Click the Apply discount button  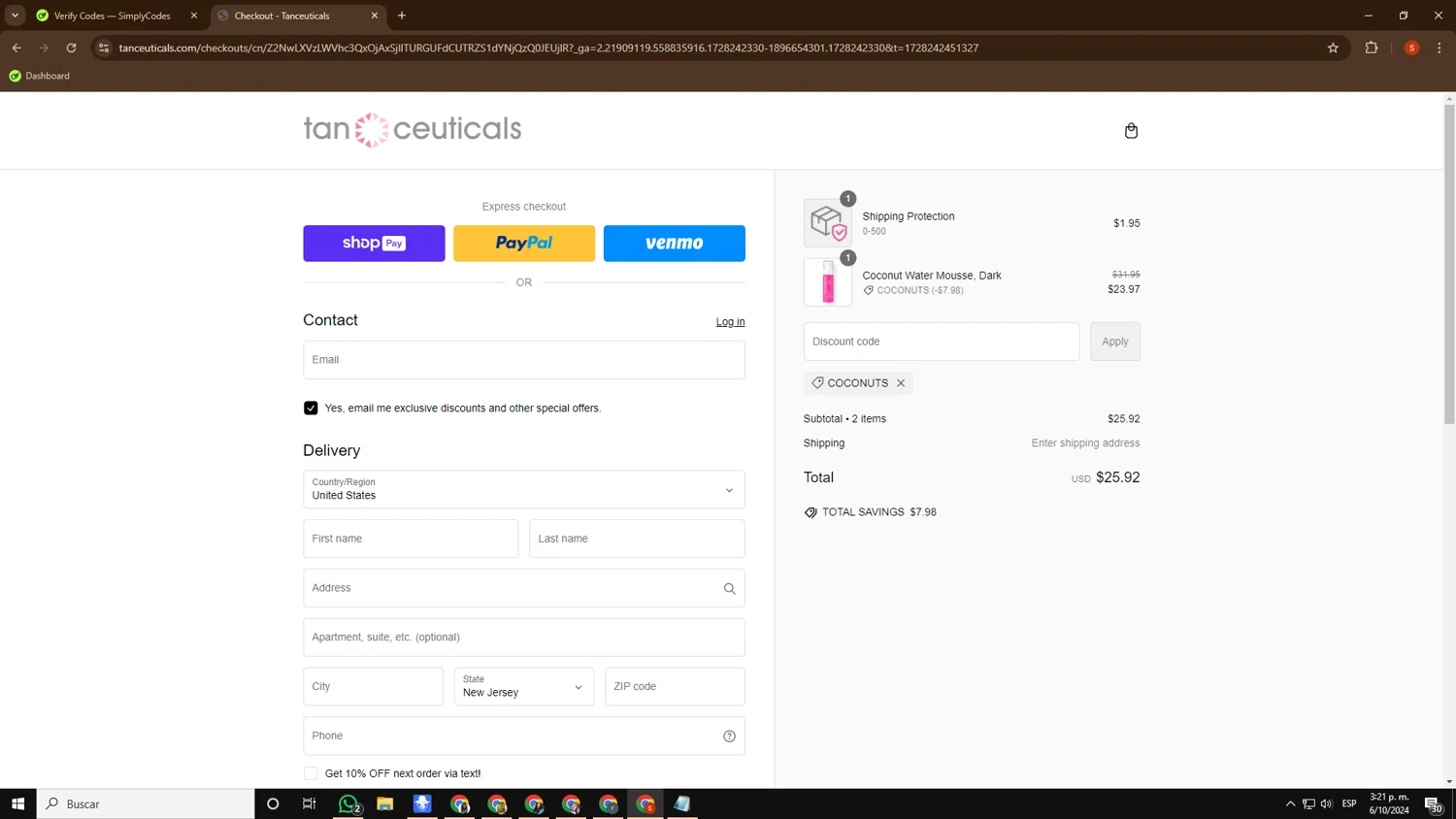(x=1115, y=342)
